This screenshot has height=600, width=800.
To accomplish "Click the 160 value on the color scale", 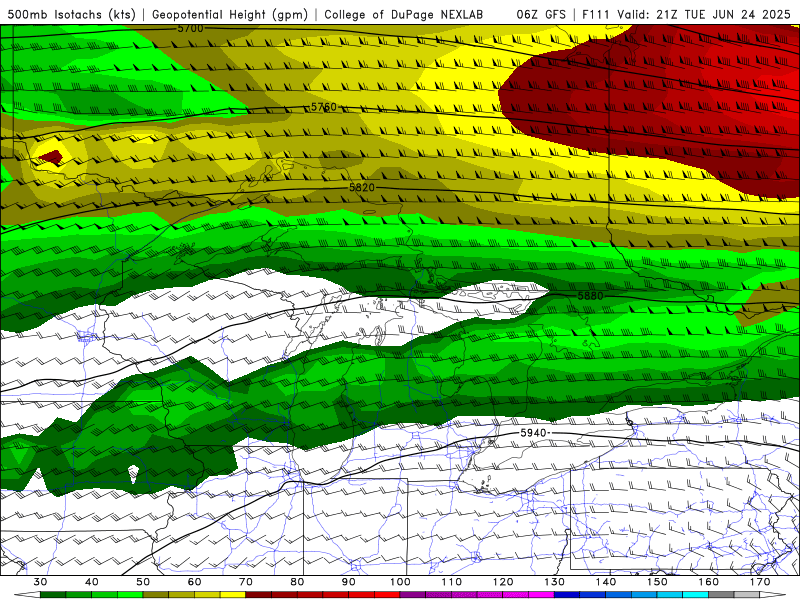I will point(709,582).
